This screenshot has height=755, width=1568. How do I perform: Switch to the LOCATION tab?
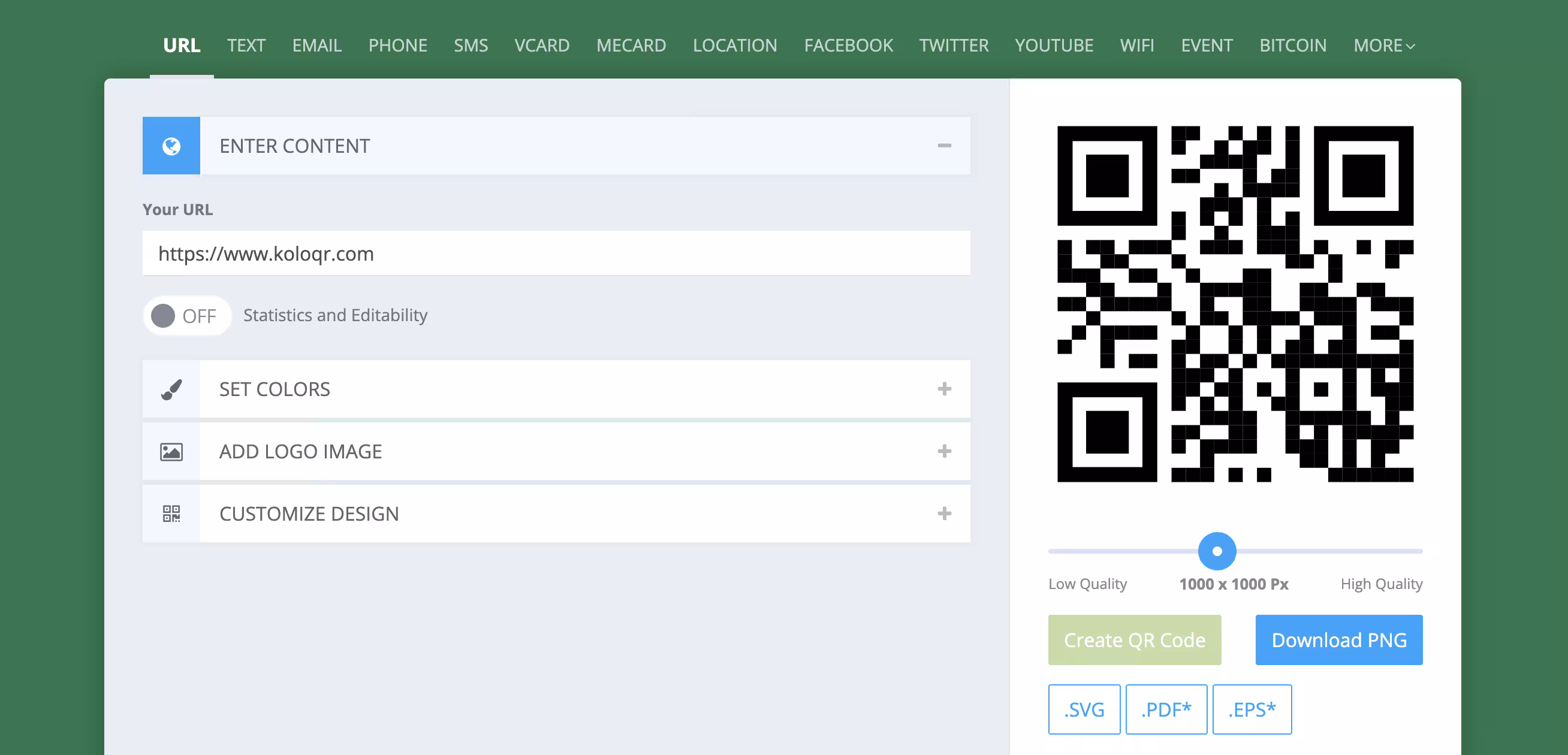[x=735, y=46]
